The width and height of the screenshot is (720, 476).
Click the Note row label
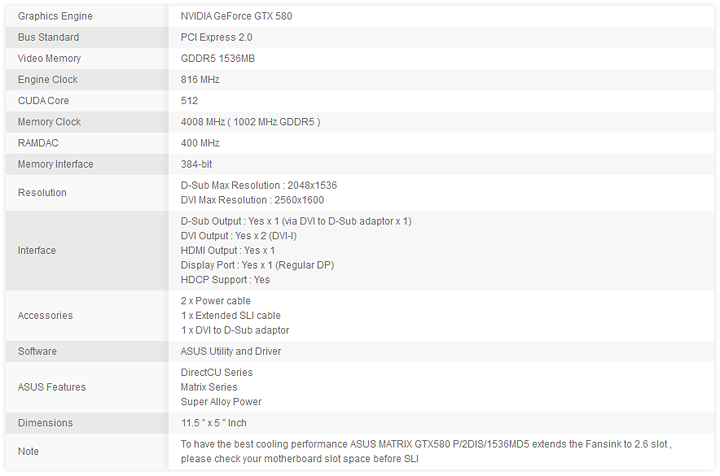(29, 451)
